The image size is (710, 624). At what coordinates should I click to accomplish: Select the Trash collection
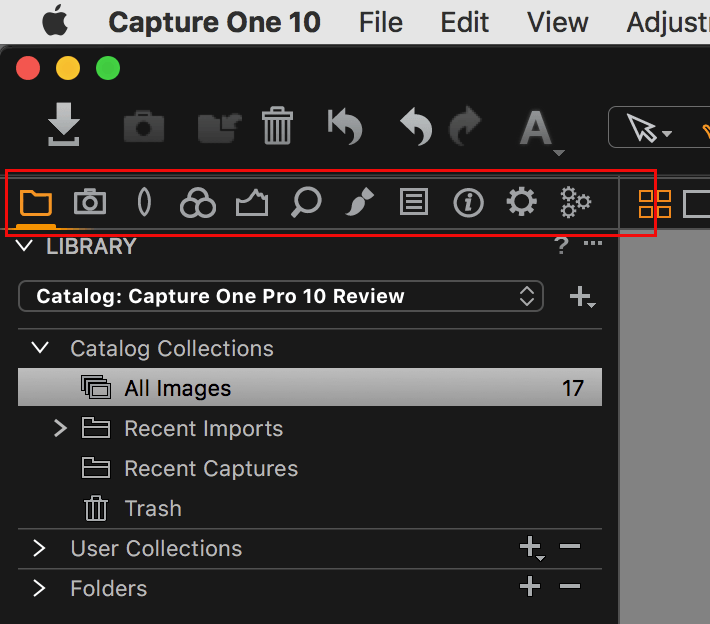click(153, 508)
